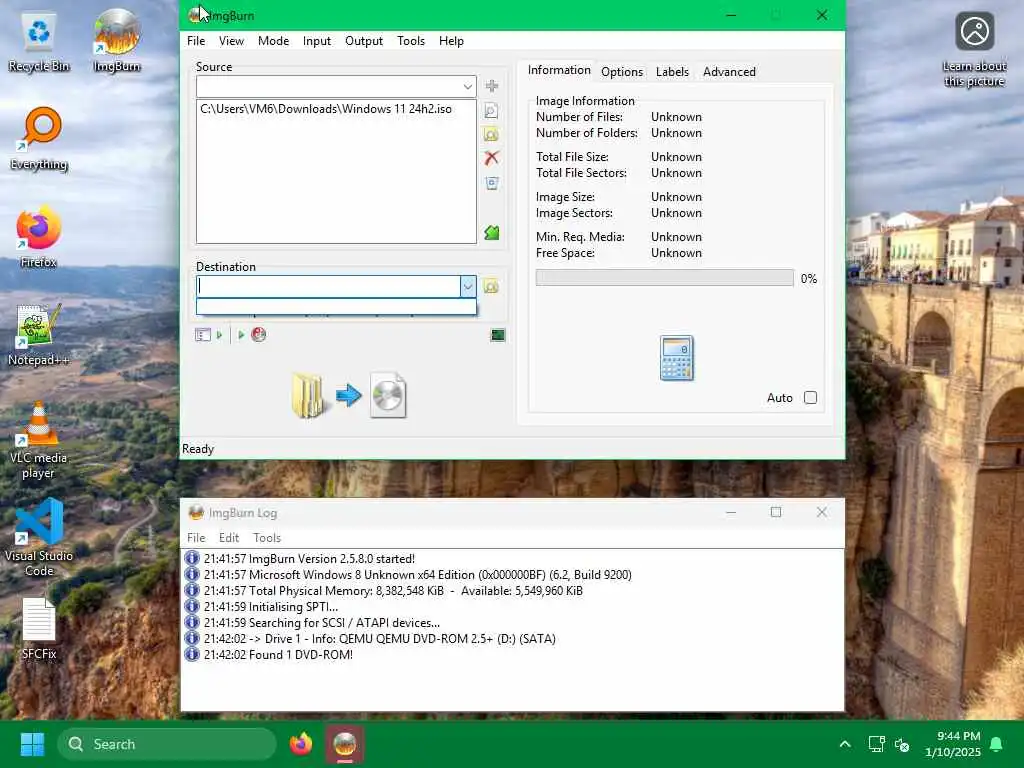The height and width of the screenshot is (768, 1024).
Task: Select the Firefox desktop shortcut
Action: [x=39, y=237]
